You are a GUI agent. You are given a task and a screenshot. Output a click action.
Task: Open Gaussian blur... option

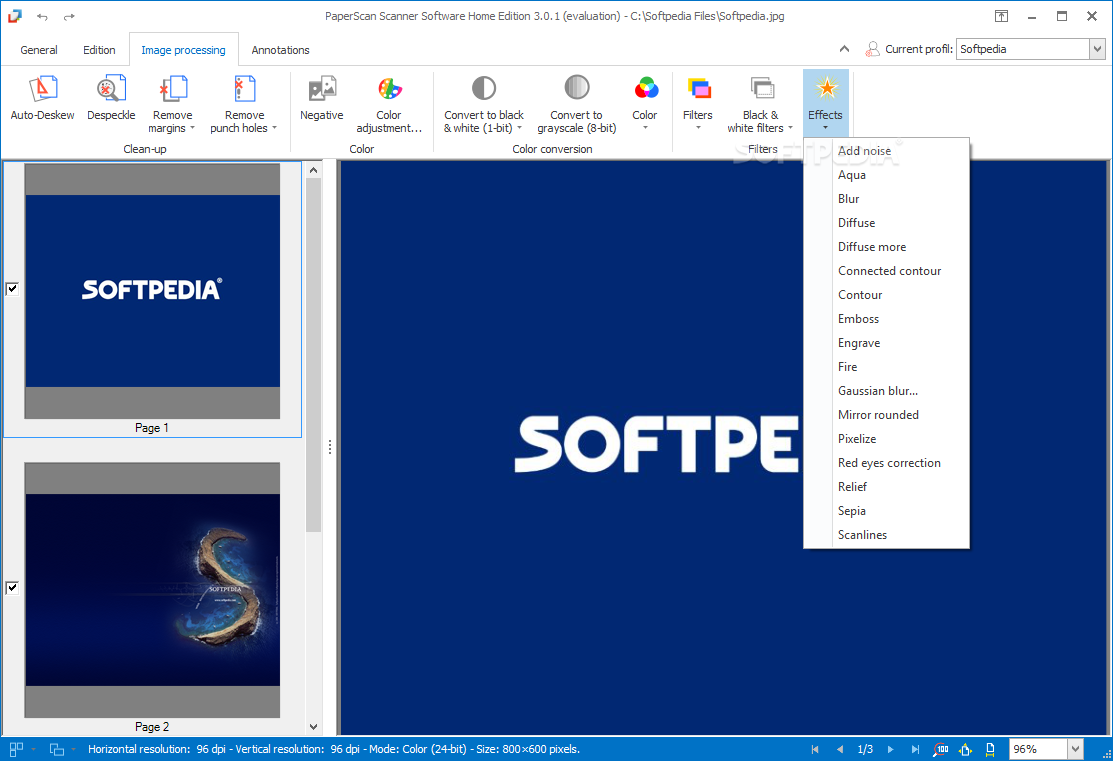[x=887, y=391]
